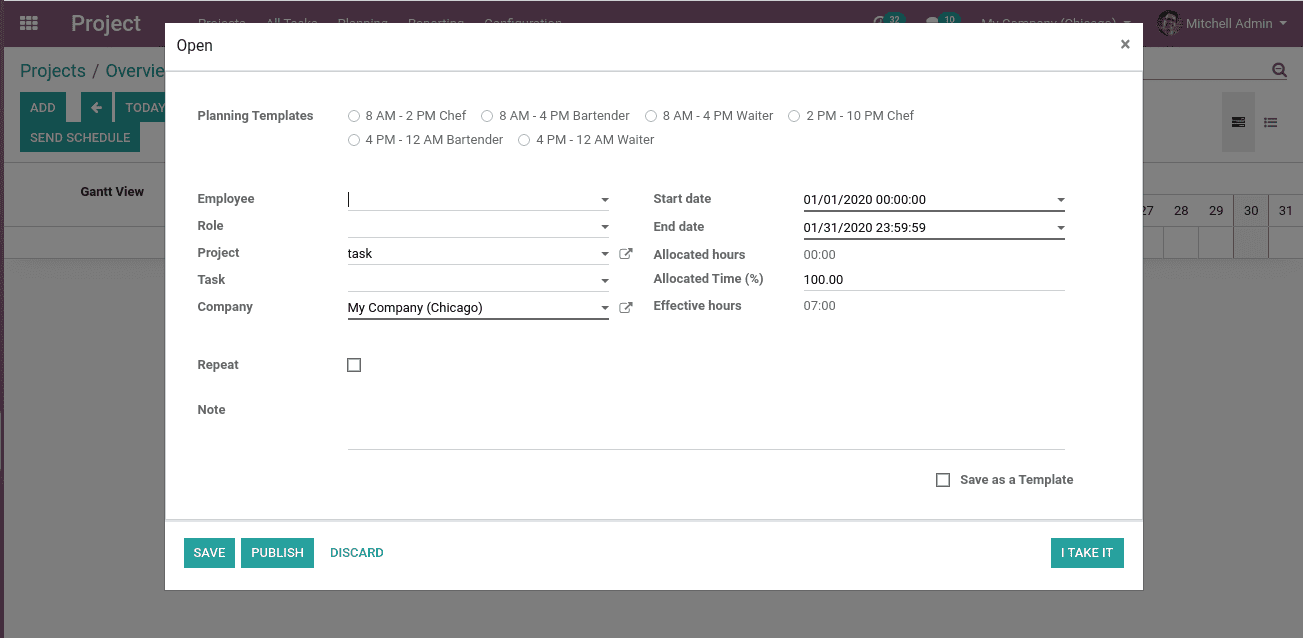Enable the Repeat checkbox

[x=354, y=365]
